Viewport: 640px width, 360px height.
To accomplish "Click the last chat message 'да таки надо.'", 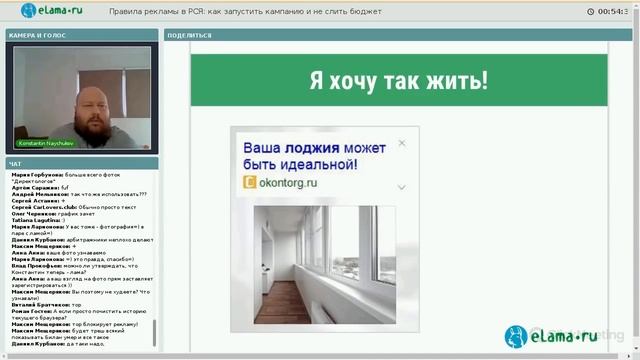I will [58, 344].
